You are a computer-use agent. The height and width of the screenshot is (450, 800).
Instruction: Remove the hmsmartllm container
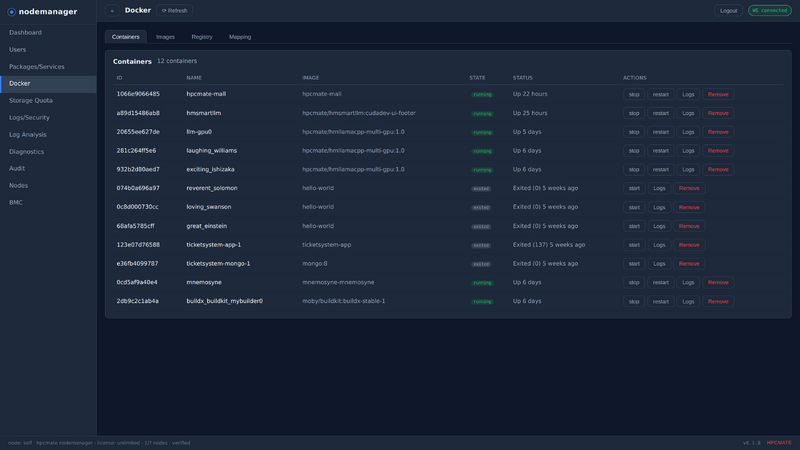[x=718, y=113]
